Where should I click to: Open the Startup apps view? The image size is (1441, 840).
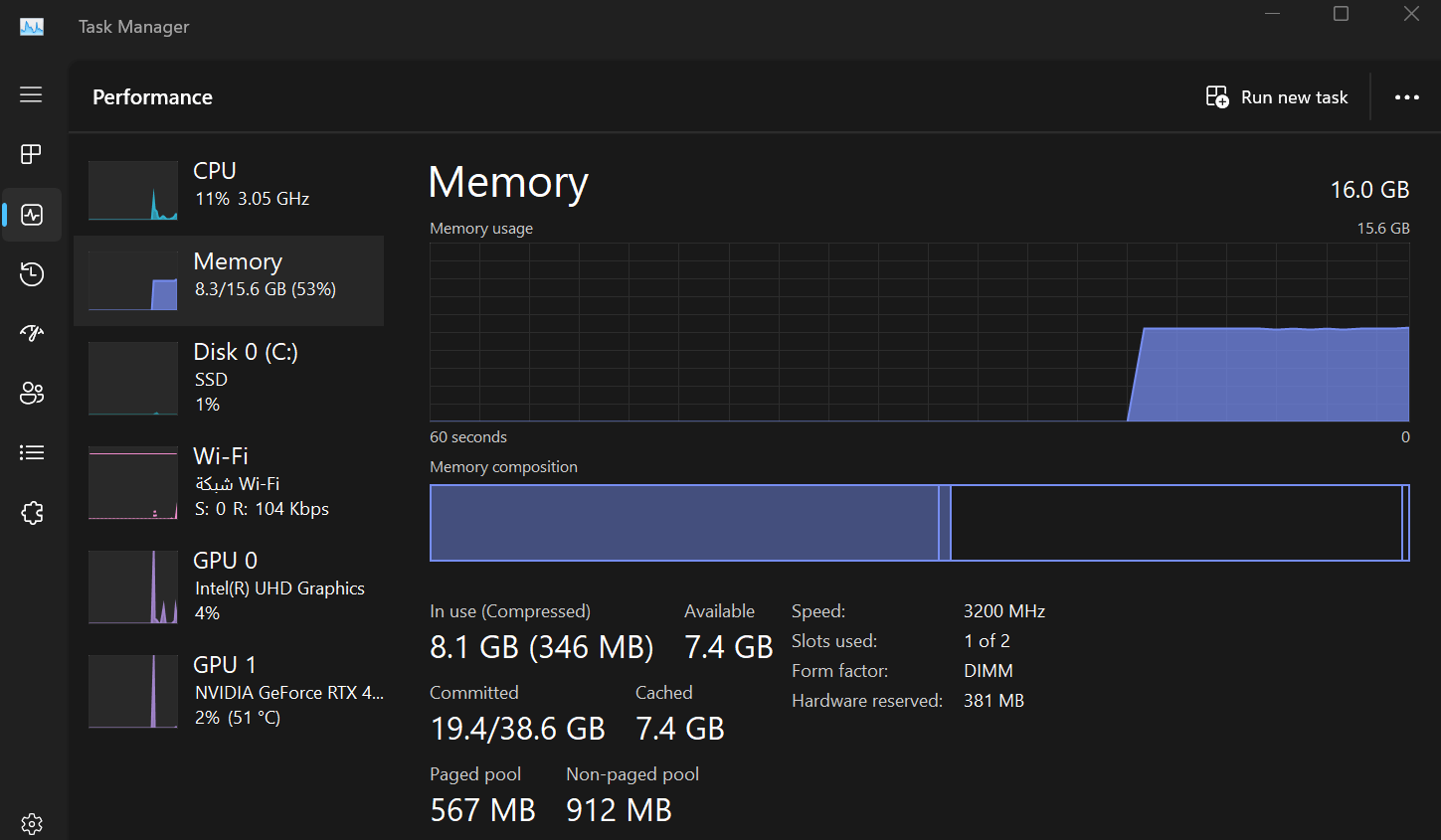[x=31, y=333]
